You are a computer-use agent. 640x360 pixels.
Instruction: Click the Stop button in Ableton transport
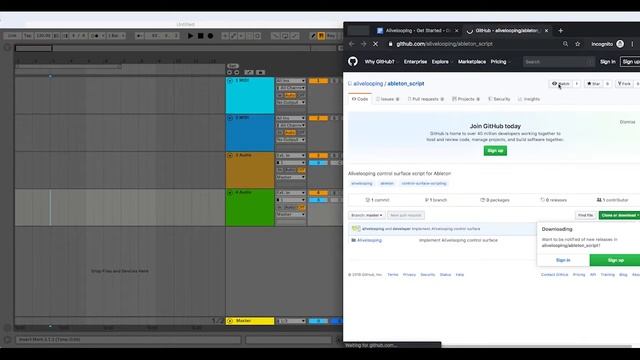tap(200, 36)
